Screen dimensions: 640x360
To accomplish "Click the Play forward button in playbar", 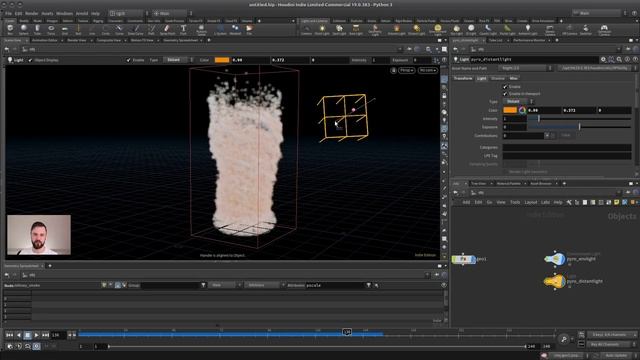I will 36,335.
